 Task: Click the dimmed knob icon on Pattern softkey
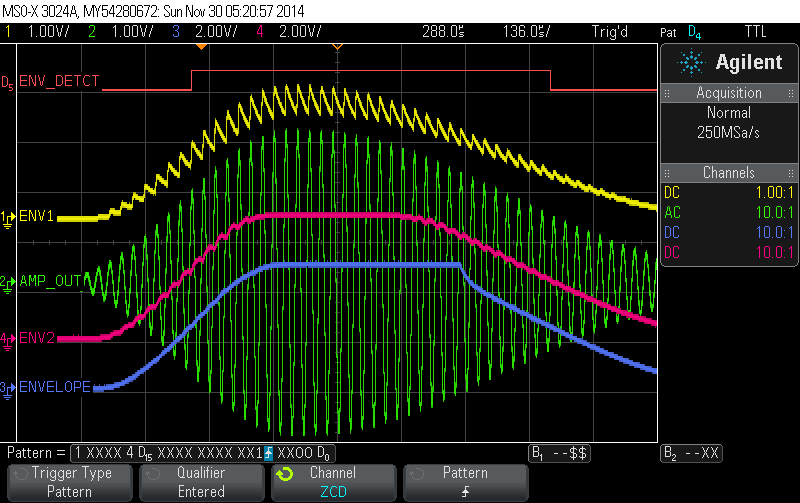pyautogui.click(x=416, y=474)
